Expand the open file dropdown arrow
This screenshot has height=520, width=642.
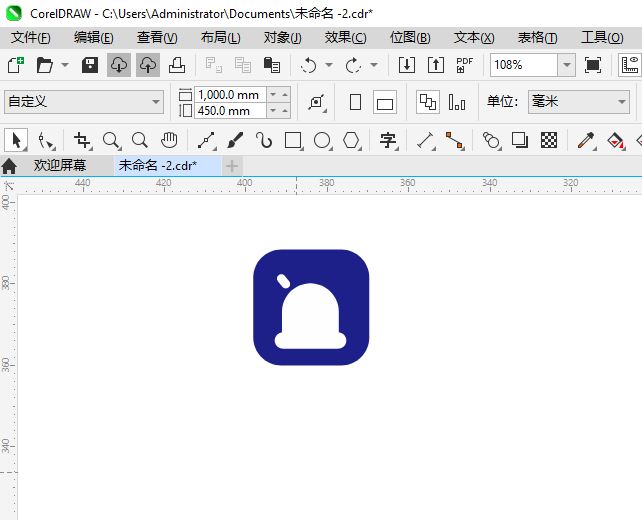click(65, 65)
